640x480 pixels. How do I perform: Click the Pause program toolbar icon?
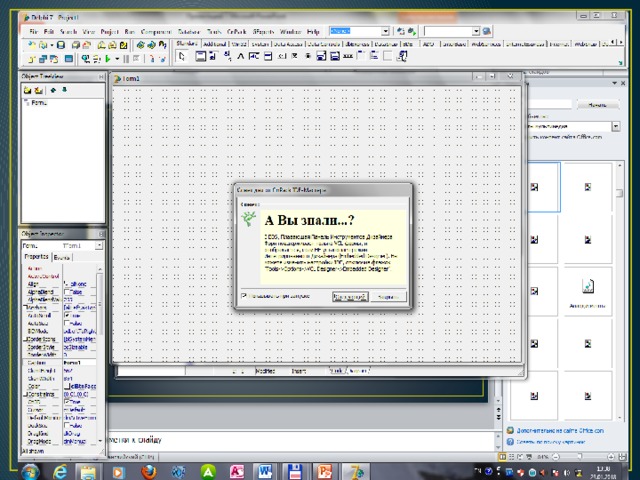(126, 59)
